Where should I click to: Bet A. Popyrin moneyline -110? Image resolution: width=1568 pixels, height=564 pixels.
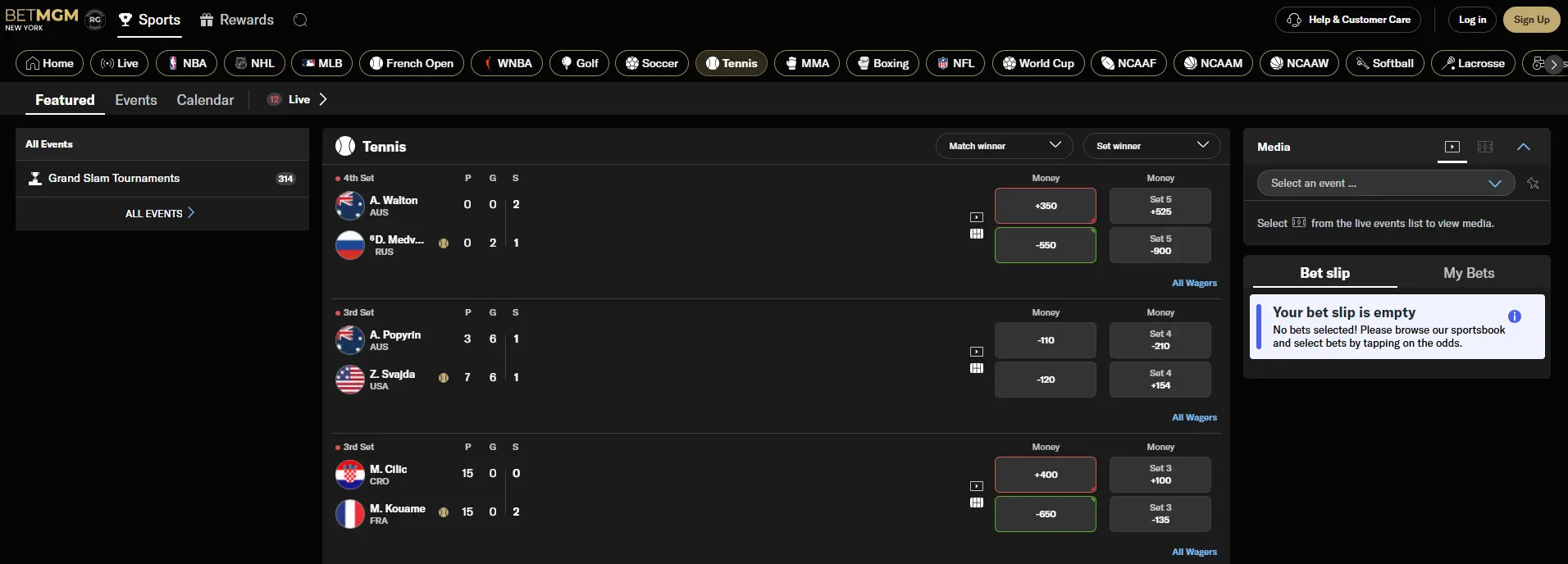1046,340
